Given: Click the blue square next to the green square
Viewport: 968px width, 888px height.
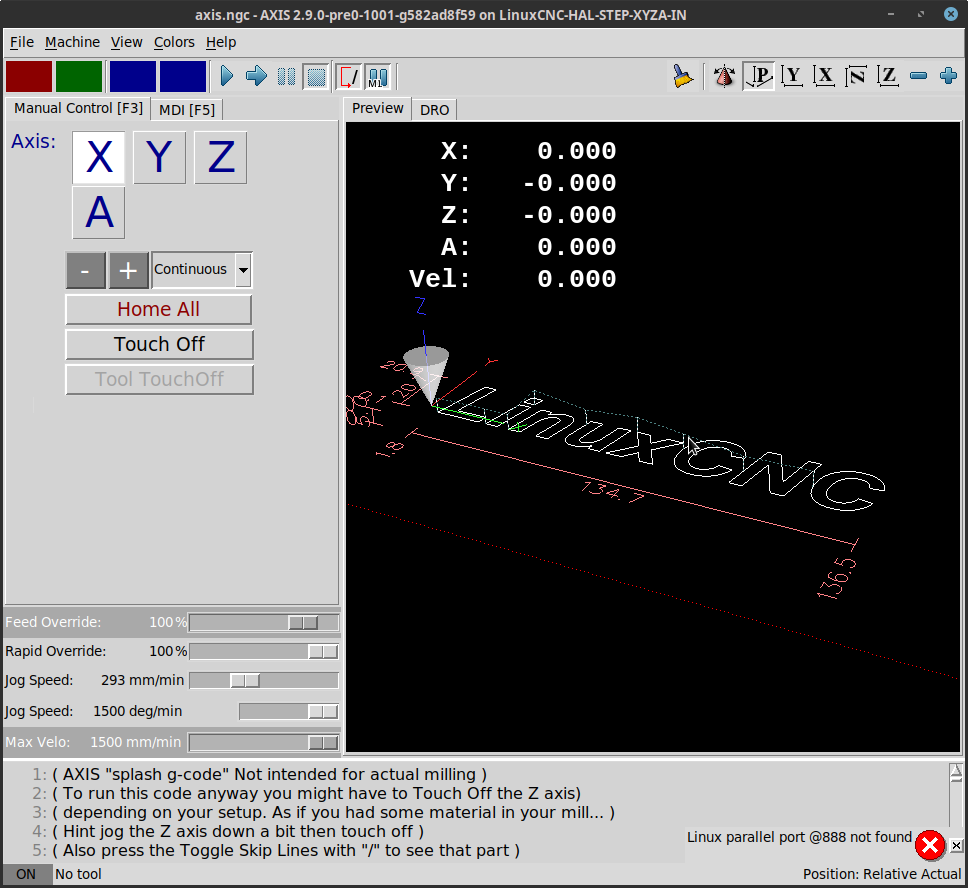Looking at the screenshot, I should (133, 77).
